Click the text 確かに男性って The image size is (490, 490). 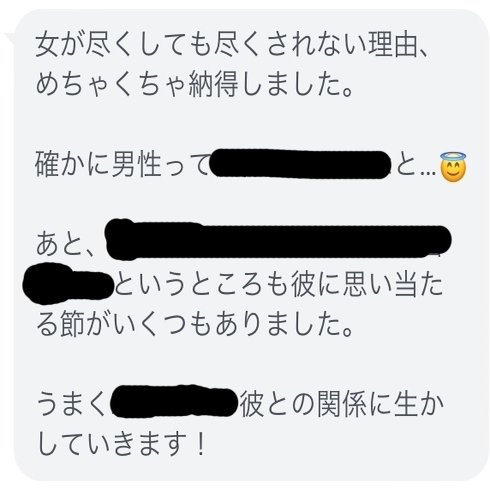122,164
